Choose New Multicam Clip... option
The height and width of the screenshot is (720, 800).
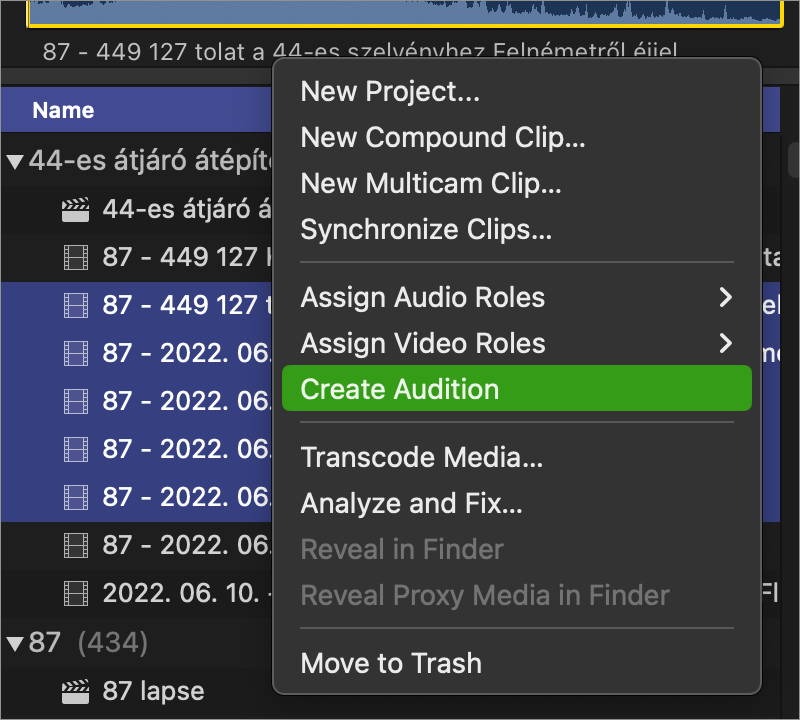[431, 183]
